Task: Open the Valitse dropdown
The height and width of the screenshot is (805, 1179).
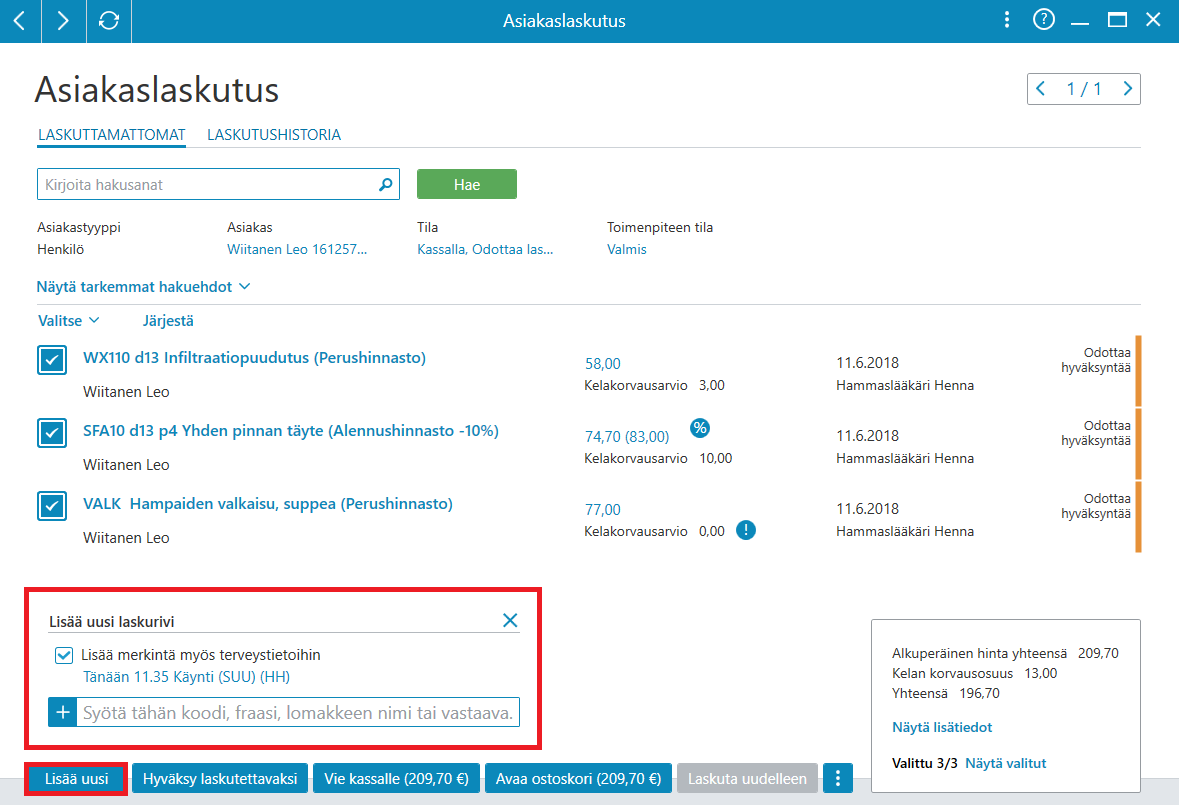Action: point(68,321)
